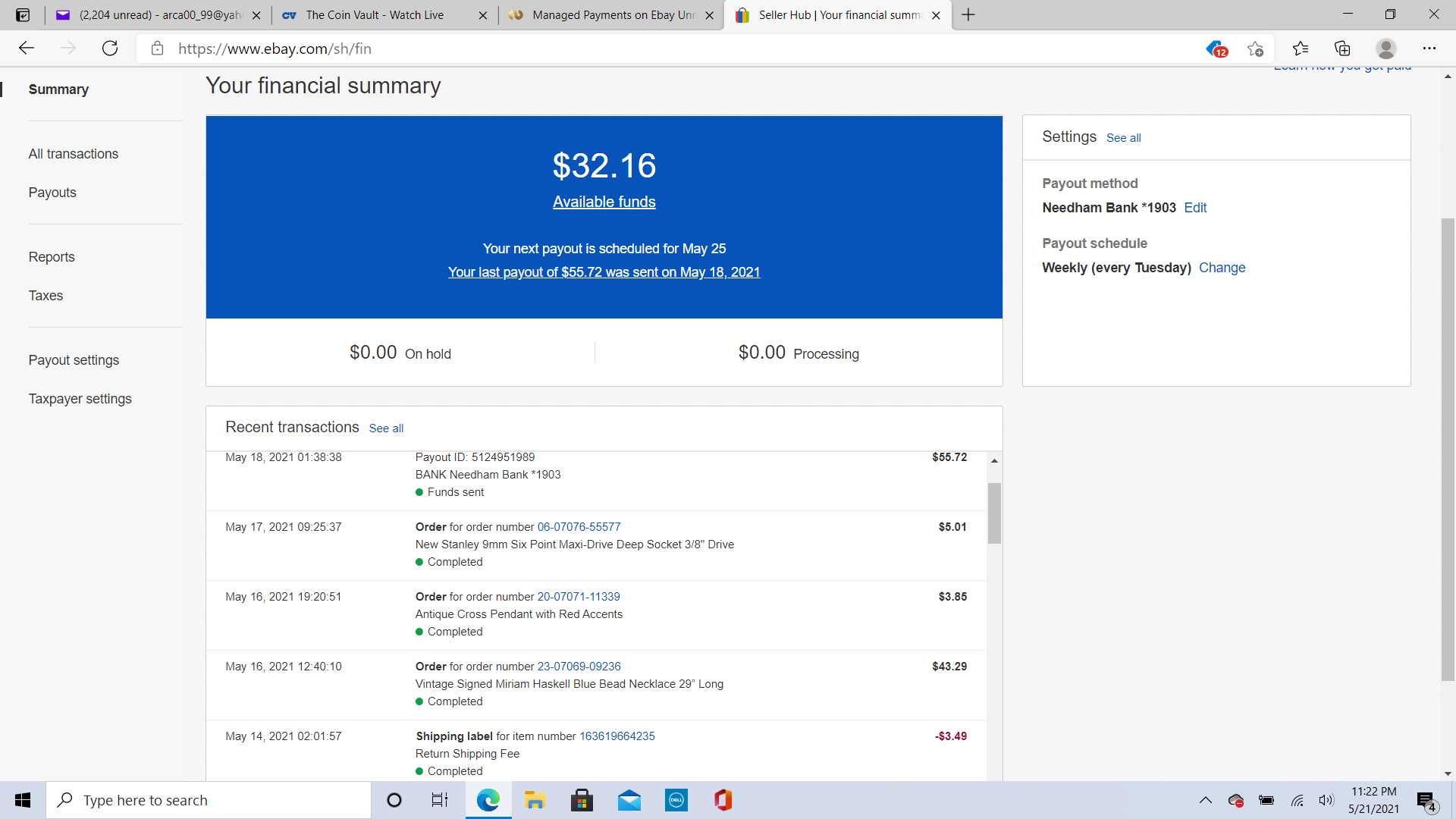Click See all next to Settings
The width and height of the screenshot is (1456, 819).
point(1123,138)
